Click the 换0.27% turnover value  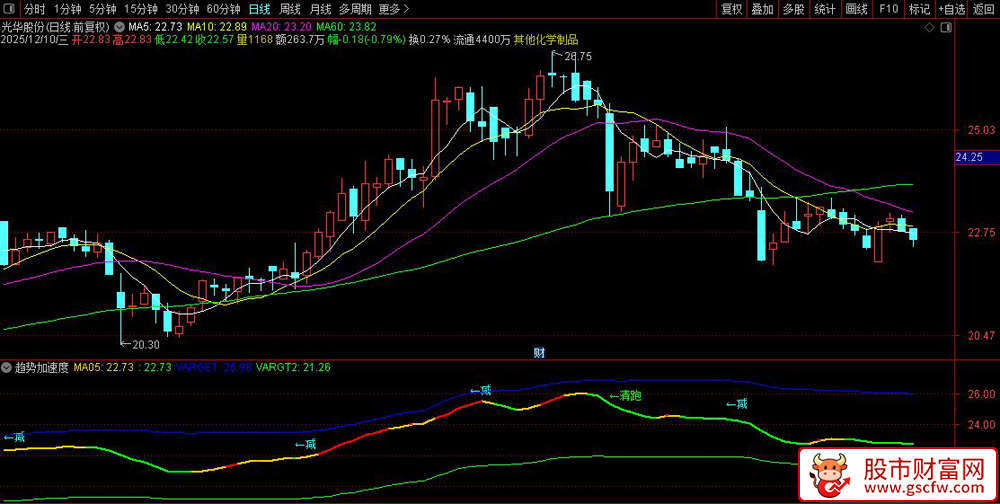(x=430, y=40)
